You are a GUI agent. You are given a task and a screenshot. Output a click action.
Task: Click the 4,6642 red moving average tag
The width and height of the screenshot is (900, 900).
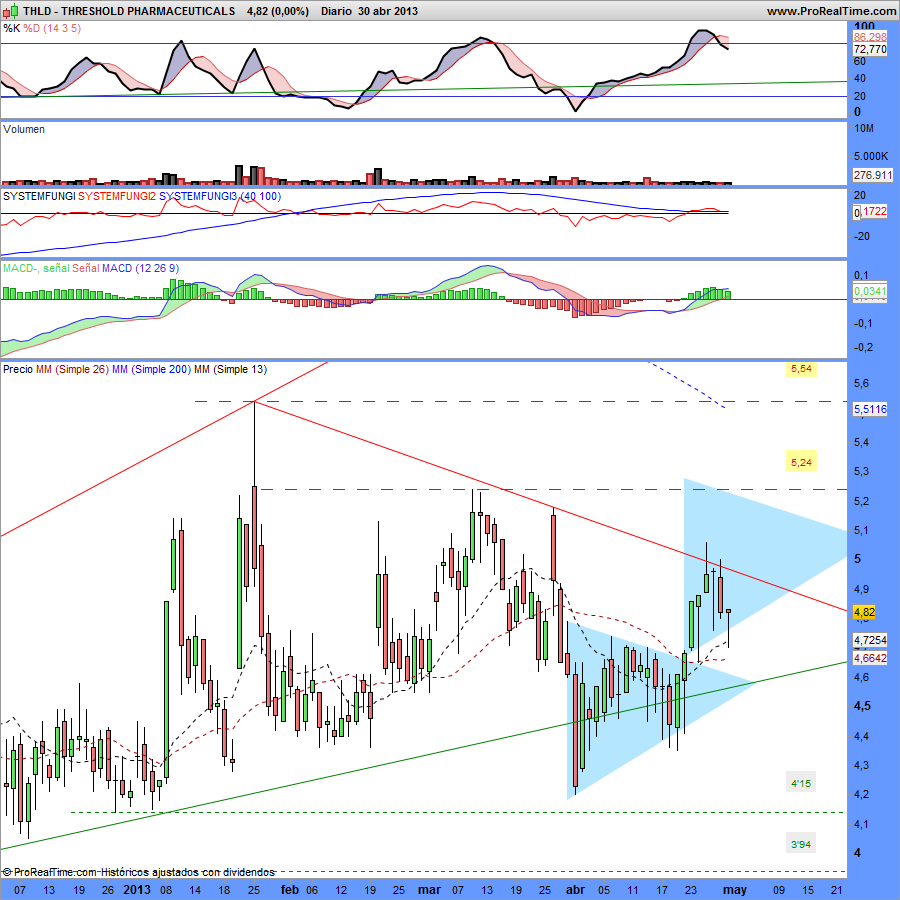[x=870, y=658]
